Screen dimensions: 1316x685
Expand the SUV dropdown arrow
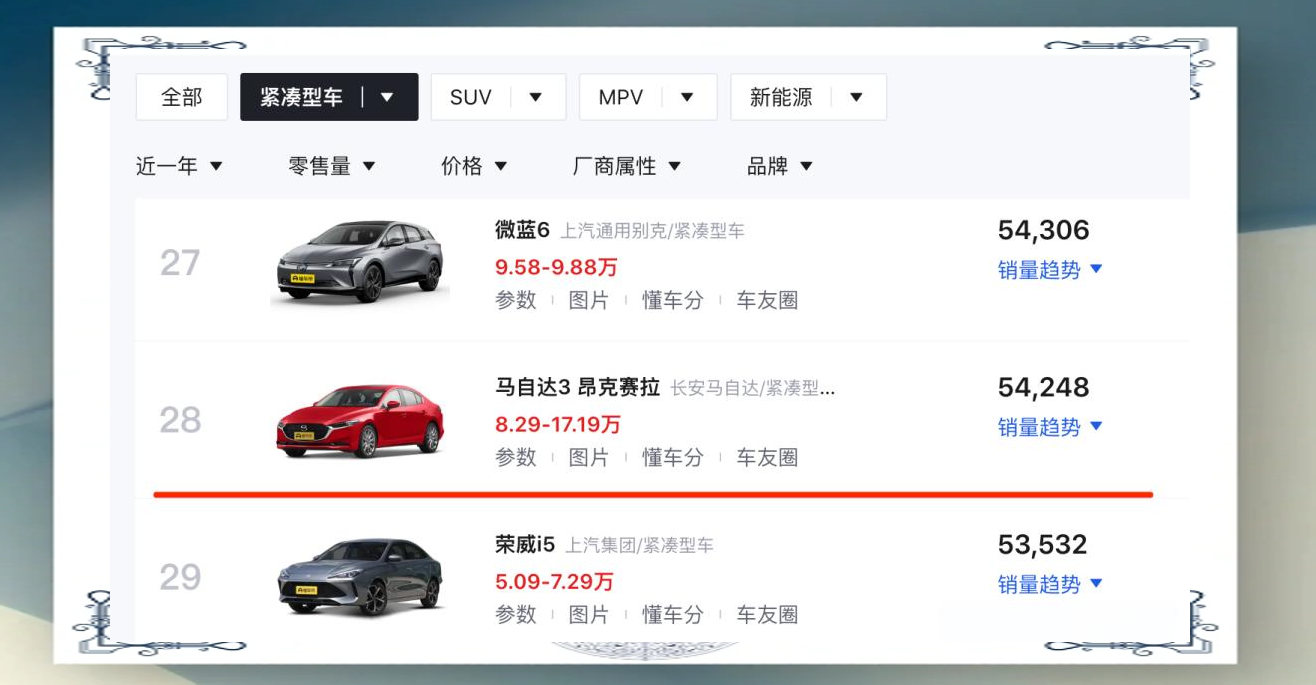click(x=535, y=98)
